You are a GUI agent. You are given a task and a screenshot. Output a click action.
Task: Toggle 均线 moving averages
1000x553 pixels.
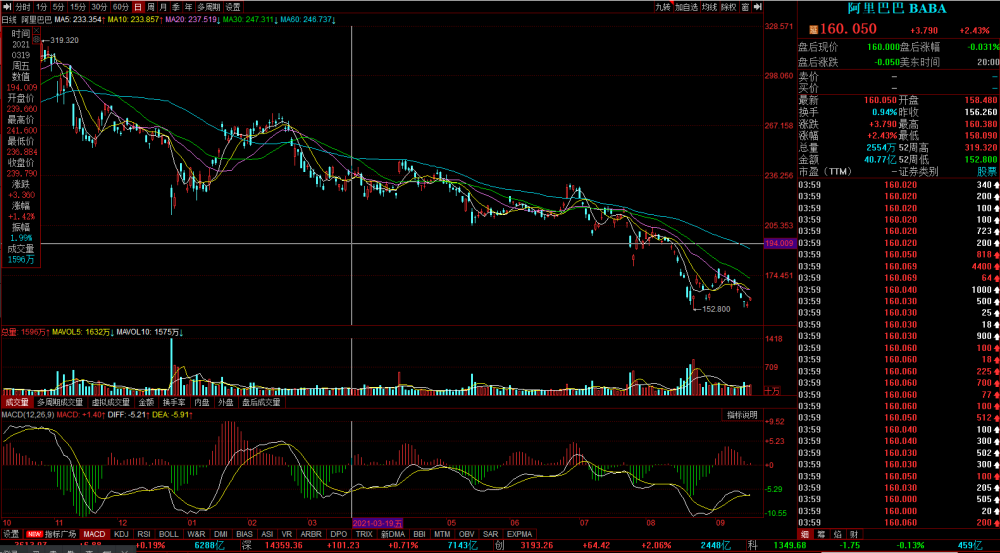point(709,7)
